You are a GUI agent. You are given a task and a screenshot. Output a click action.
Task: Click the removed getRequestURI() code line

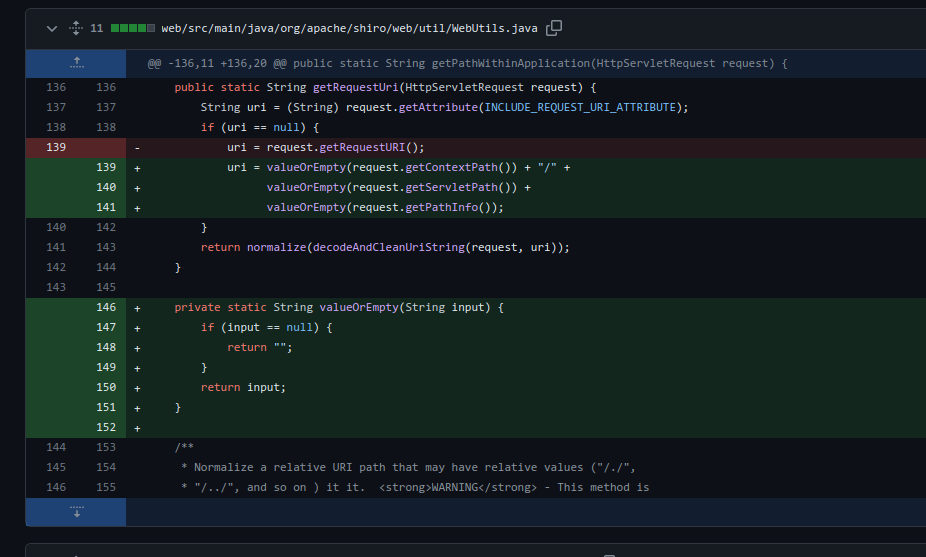coord(325,147)
